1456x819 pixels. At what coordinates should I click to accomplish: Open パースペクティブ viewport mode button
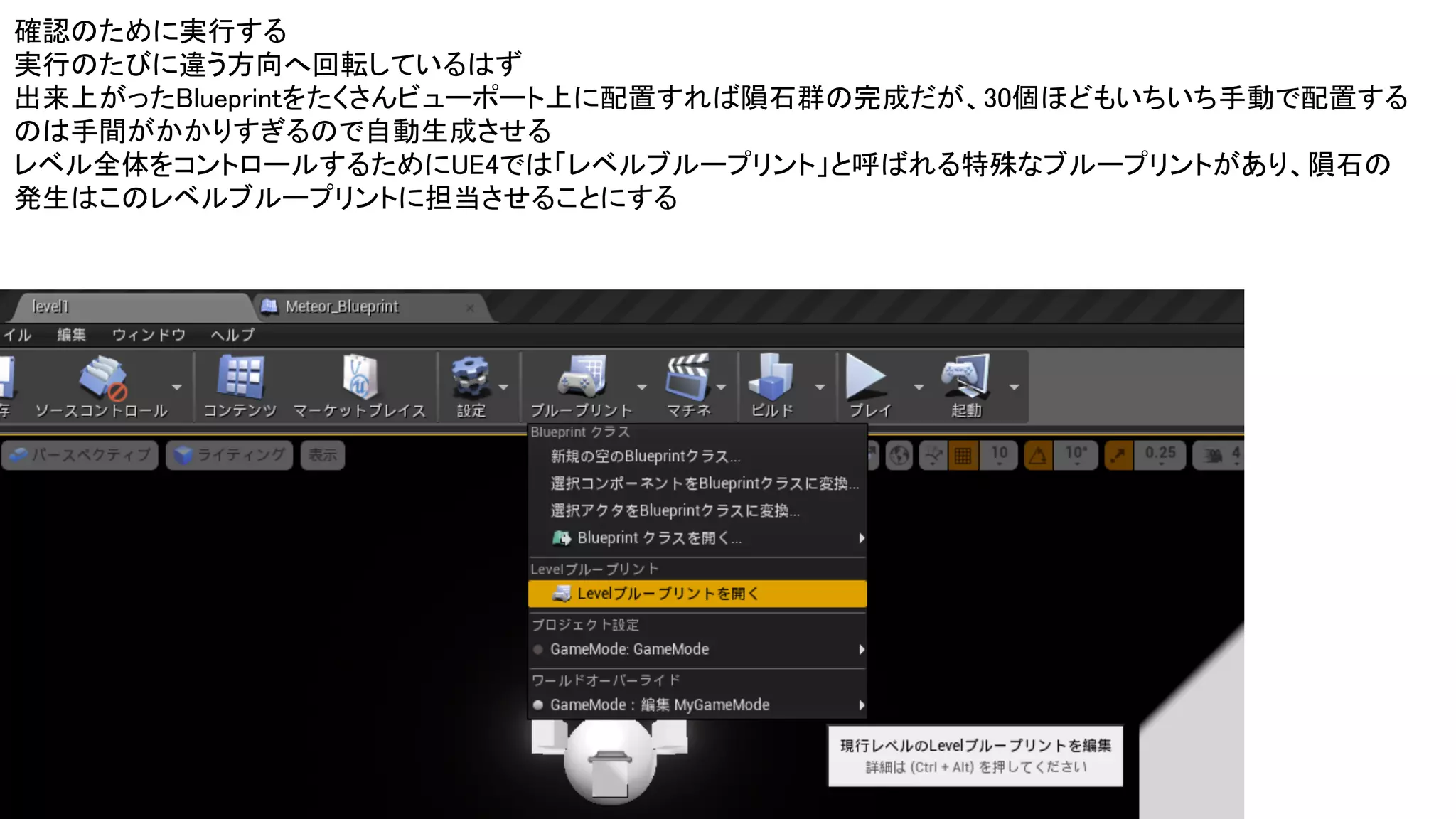pyautogui.click(x=80, y=455)
